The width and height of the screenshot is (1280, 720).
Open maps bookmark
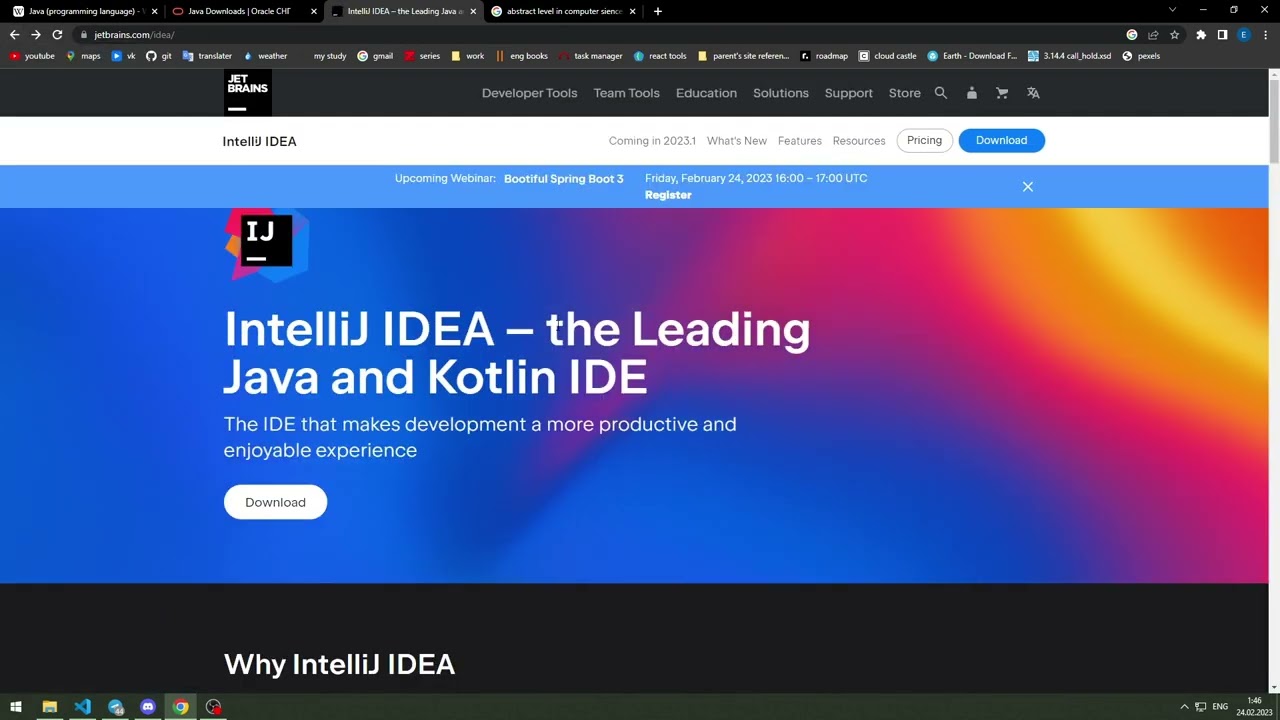(83, 56)
